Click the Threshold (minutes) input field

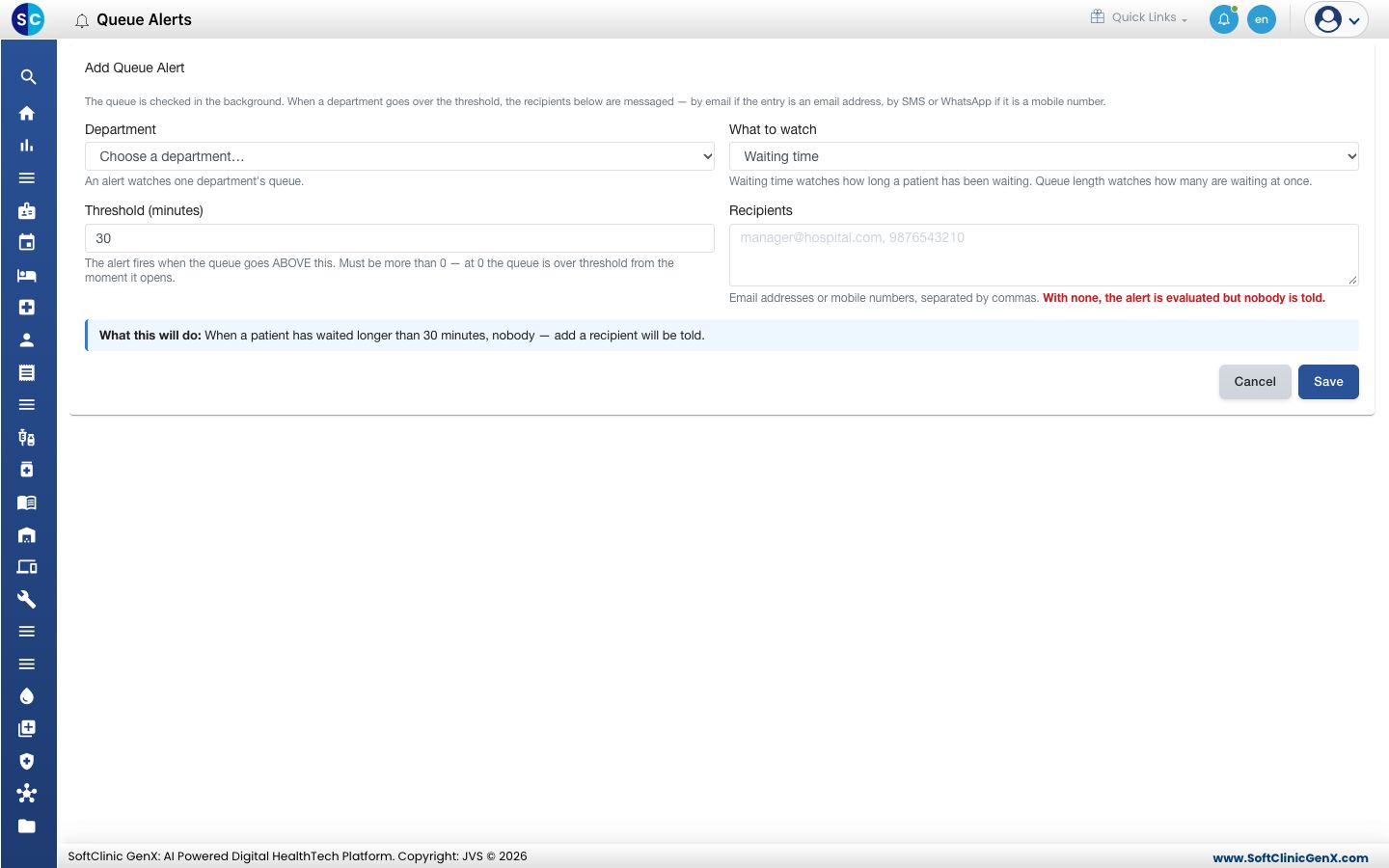pyautogui.click(x=399, y=238)
